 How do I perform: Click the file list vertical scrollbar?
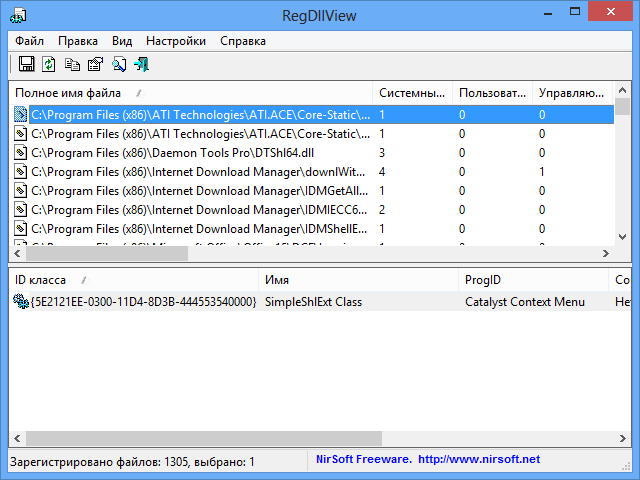coord(621,170)
